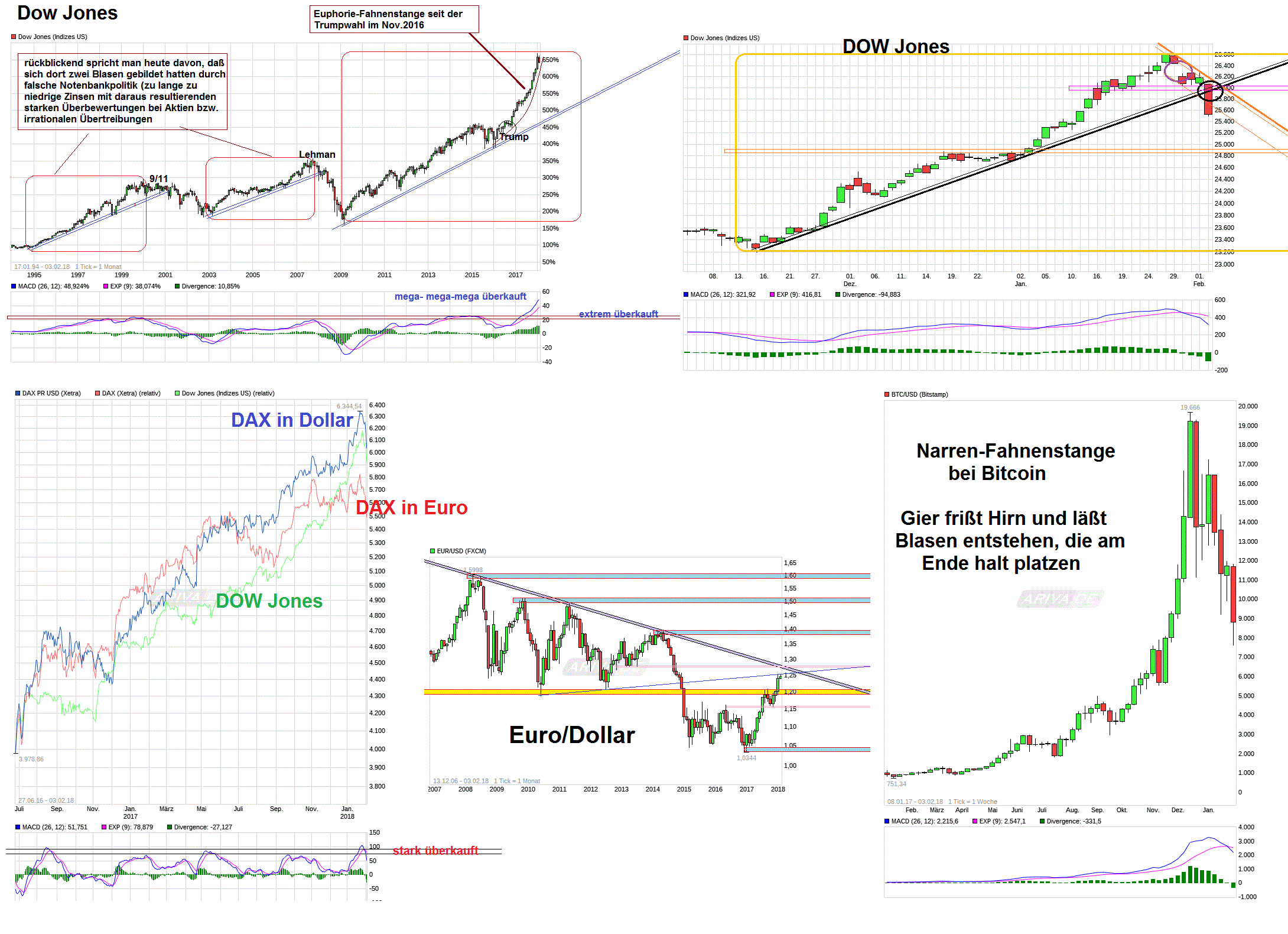Screen dimensions: 1288x934
Task: Click the red 'DAX in Euro' label
Action: 412,507
